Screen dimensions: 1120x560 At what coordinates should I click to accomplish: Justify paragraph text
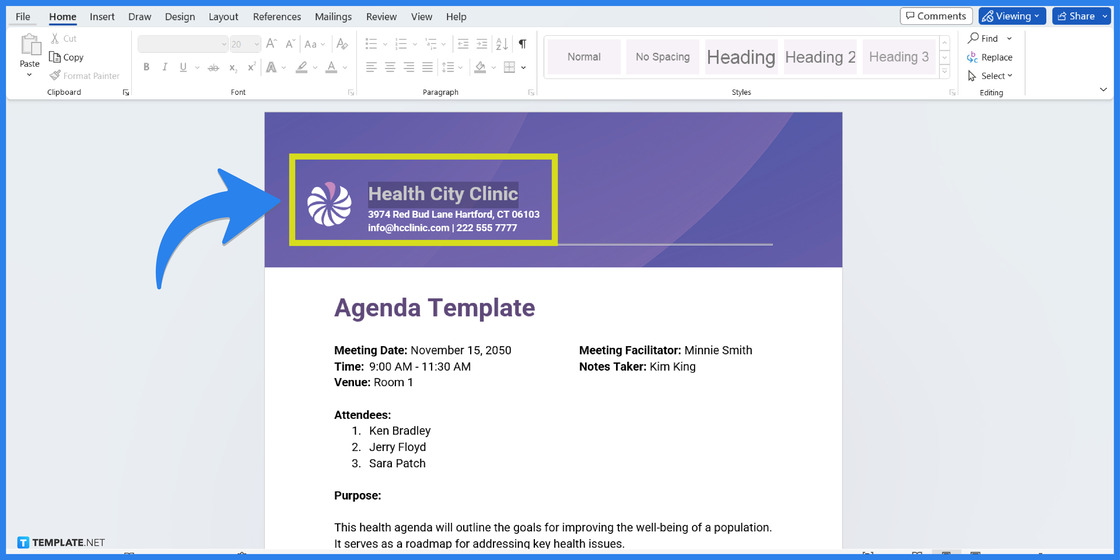click(427, 68)
